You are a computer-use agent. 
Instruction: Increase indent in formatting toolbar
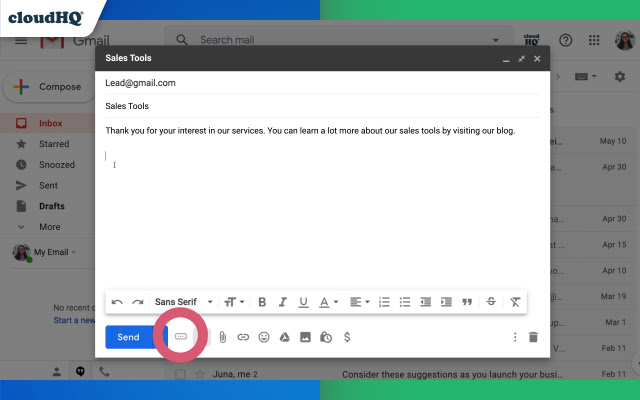446,302
